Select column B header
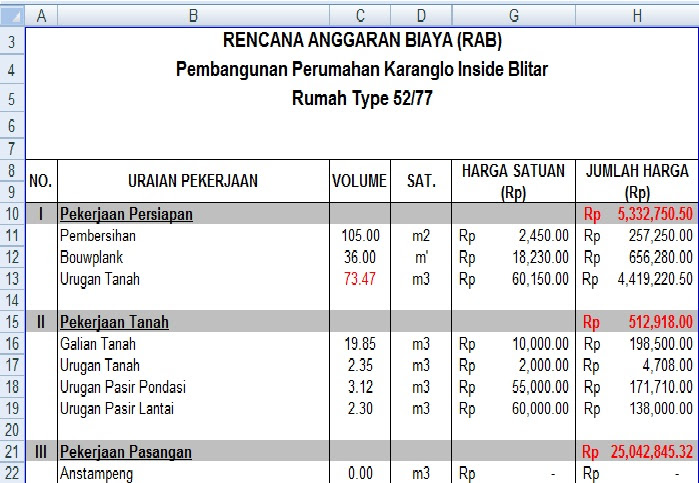 coord(193,16)
